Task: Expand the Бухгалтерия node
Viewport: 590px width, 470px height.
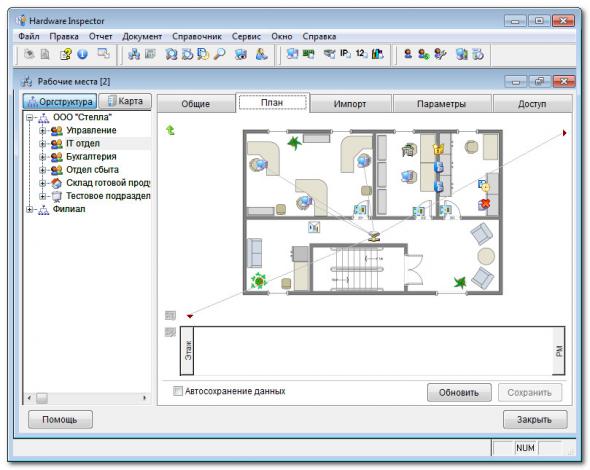Action: 43,157
